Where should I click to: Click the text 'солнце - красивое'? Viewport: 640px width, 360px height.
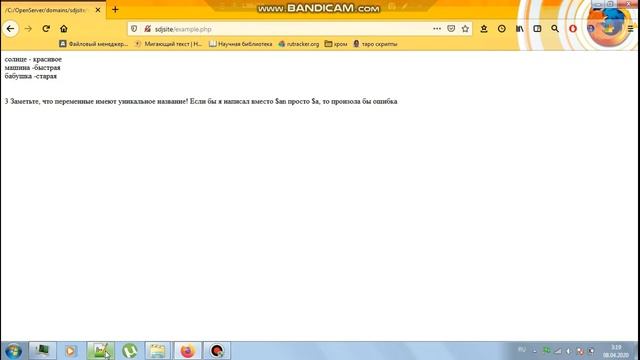click(33, 59)
